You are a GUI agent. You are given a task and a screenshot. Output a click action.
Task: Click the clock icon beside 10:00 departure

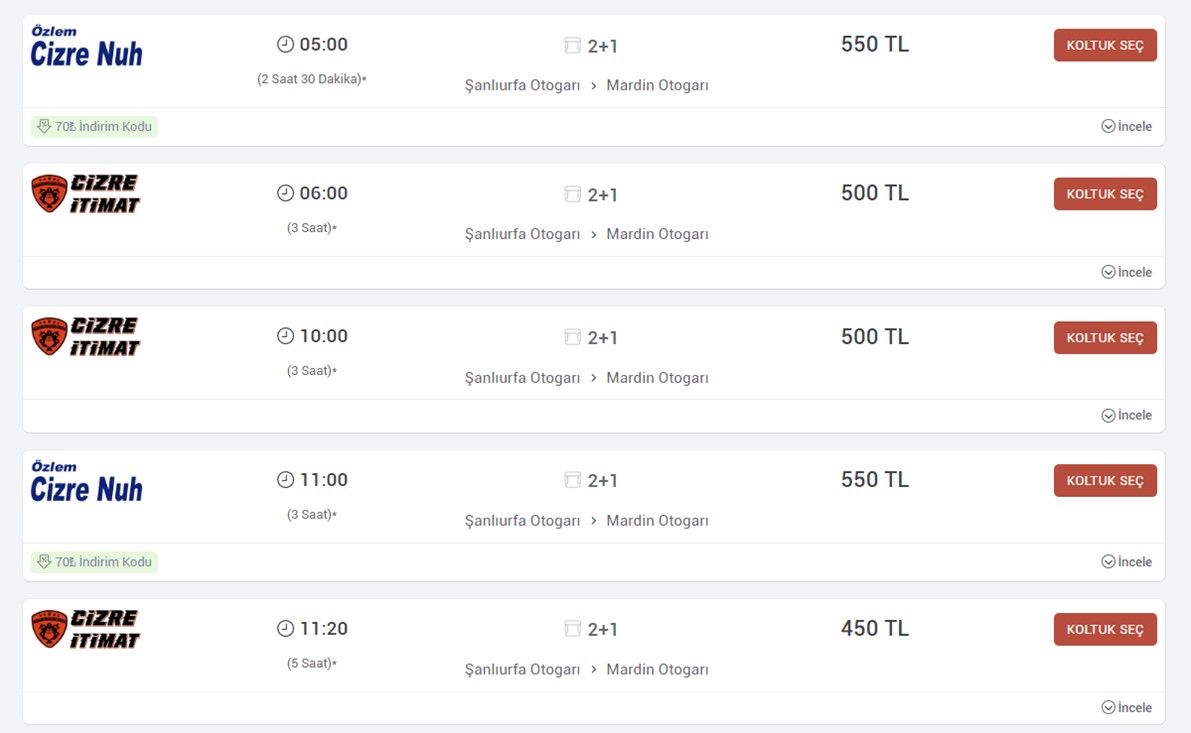pyautogui.click(x=285, y=336)
